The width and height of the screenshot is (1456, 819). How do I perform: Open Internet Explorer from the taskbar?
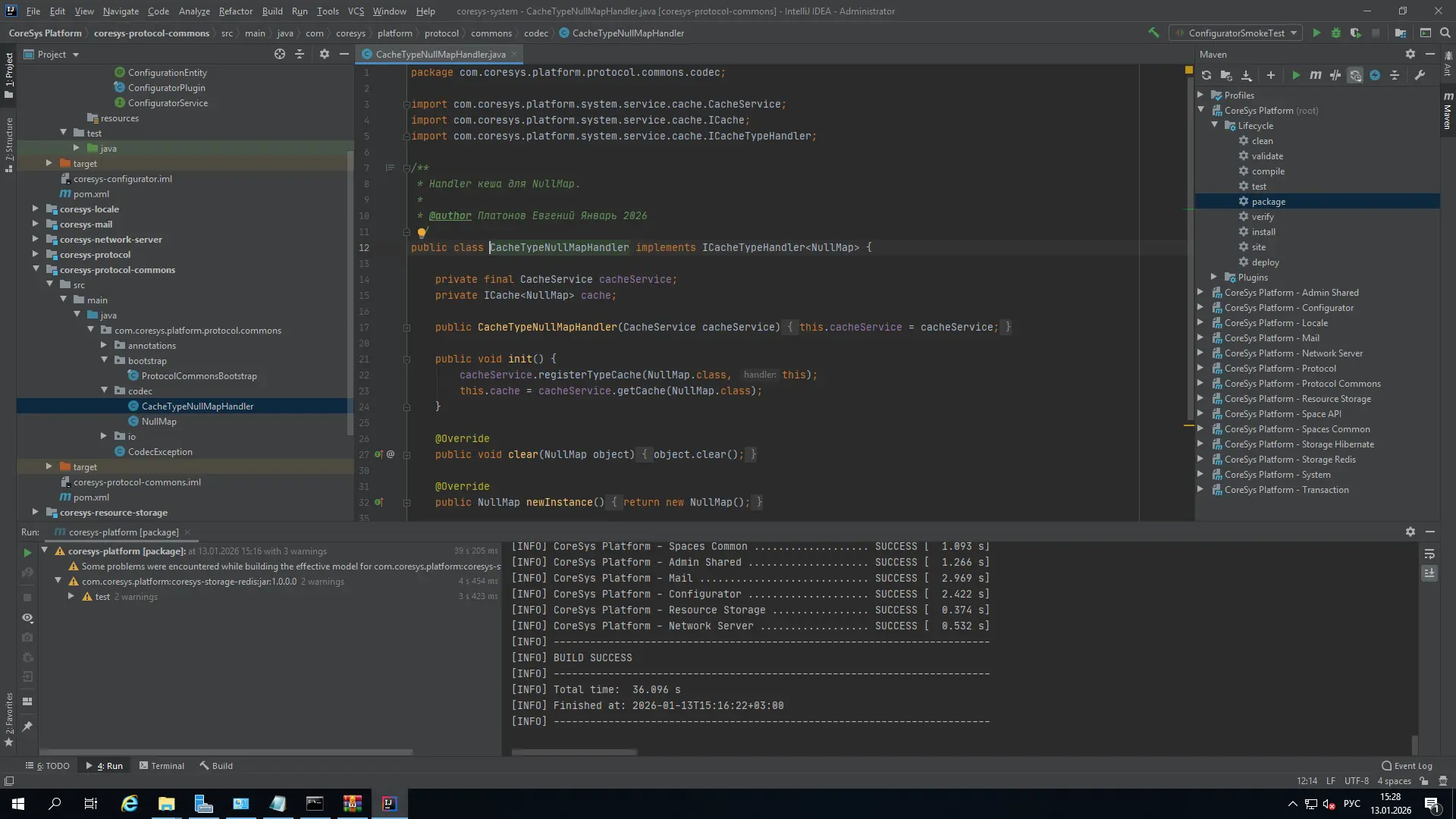pyautogui.click(x=130, y=804)
